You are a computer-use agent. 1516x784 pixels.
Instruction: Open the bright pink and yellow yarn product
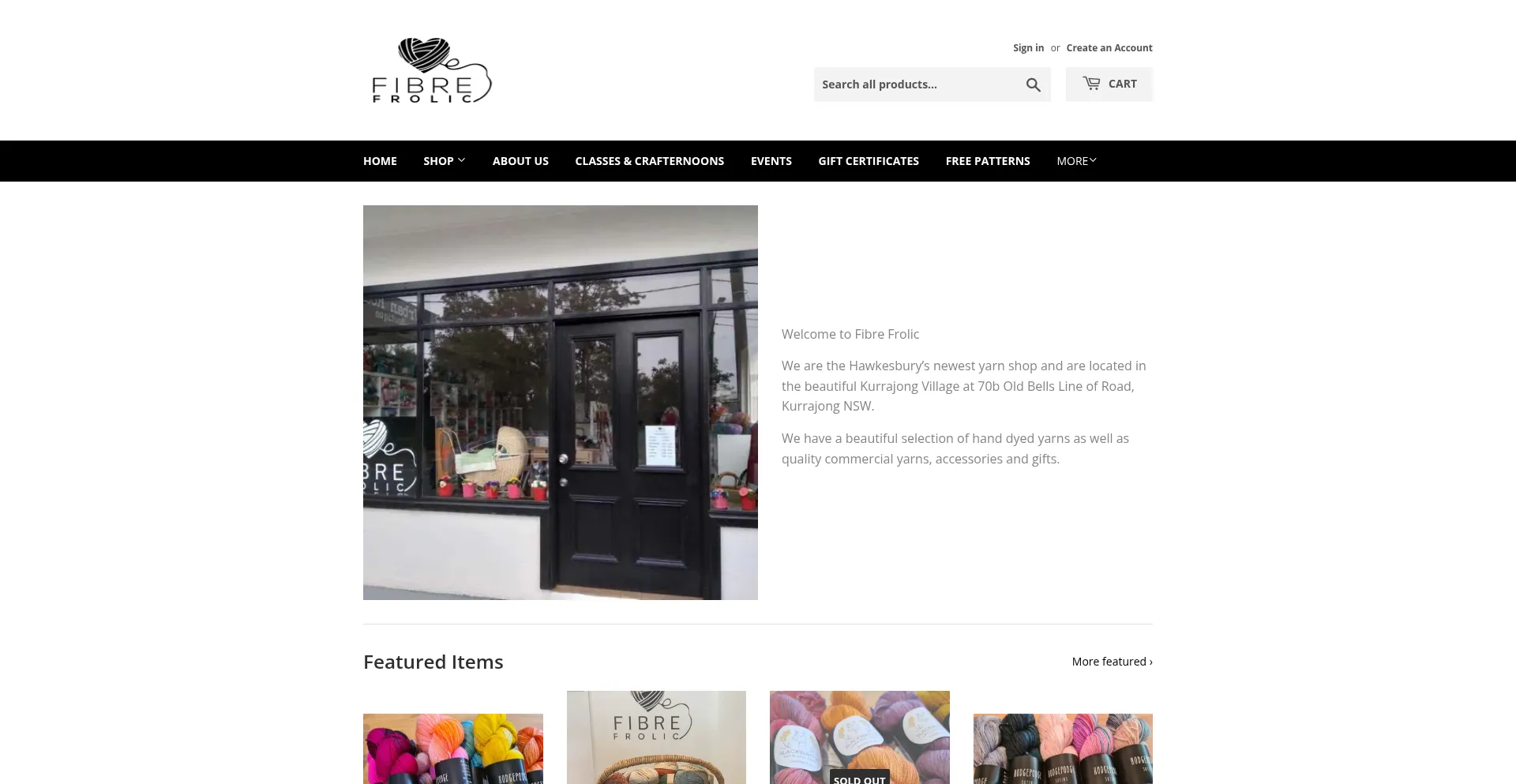tap(453, 748)
